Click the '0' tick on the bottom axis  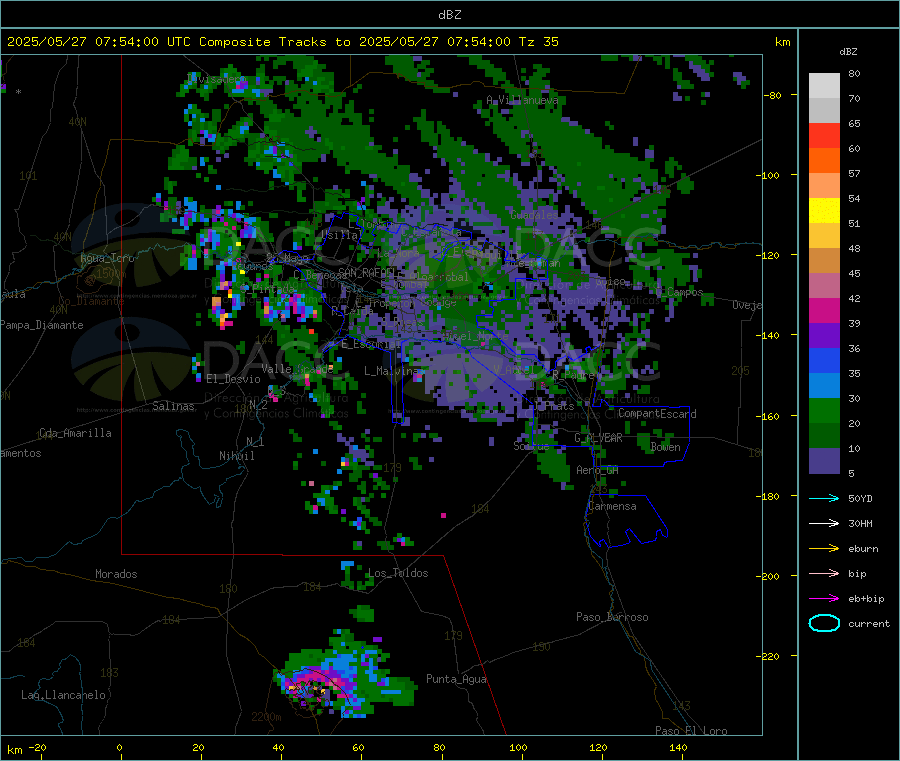click(119, 747)
